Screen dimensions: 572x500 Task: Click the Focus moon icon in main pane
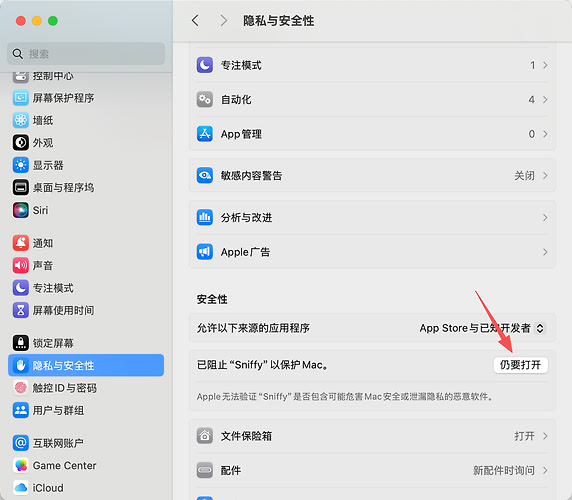[205, 65]
